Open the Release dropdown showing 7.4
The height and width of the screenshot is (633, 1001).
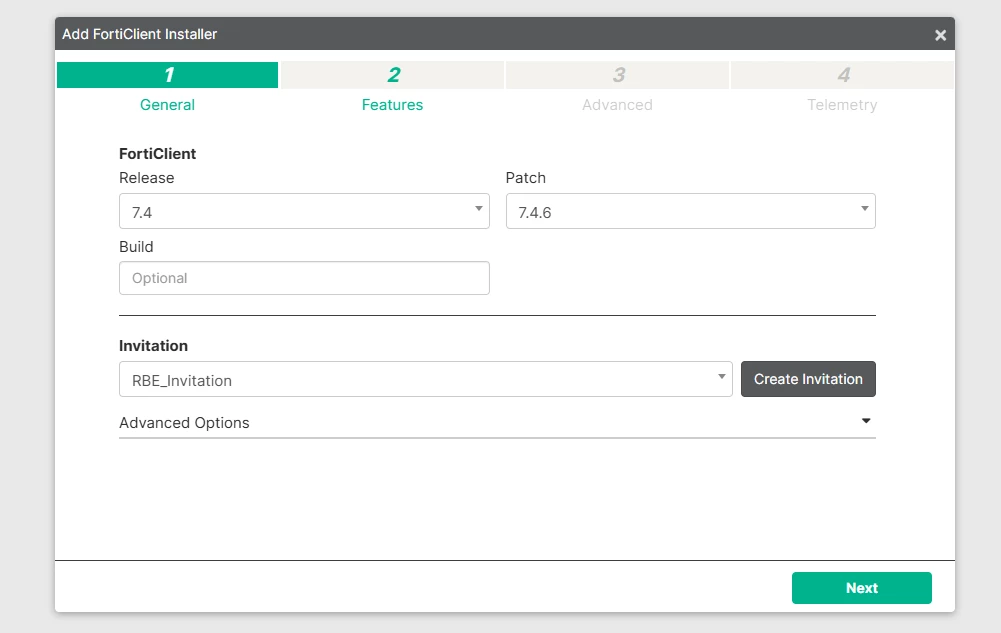pyautogui.click(x=305, y=211)
